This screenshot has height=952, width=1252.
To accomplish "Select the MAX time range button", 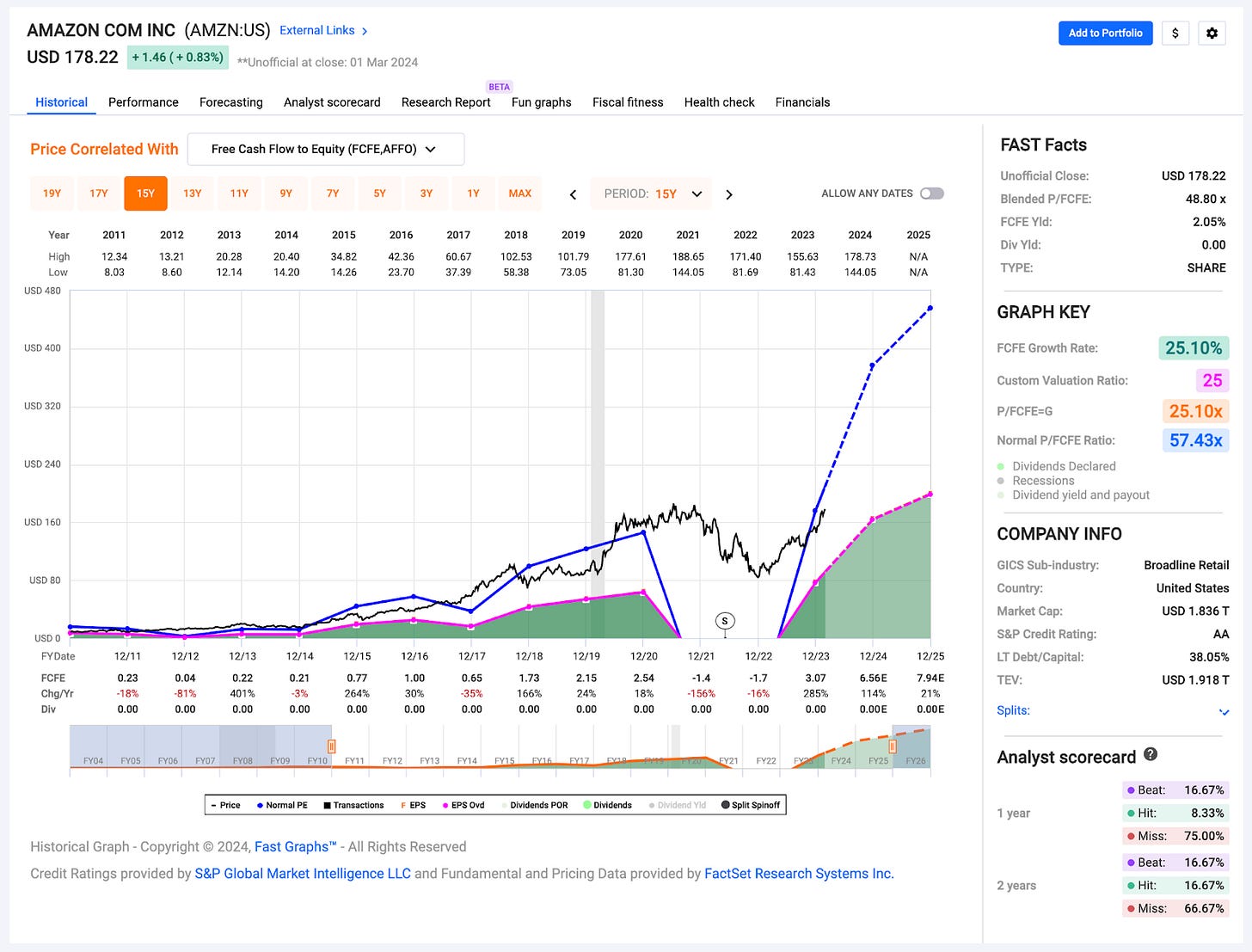I will pyautogui.click(x=520, y=193).
